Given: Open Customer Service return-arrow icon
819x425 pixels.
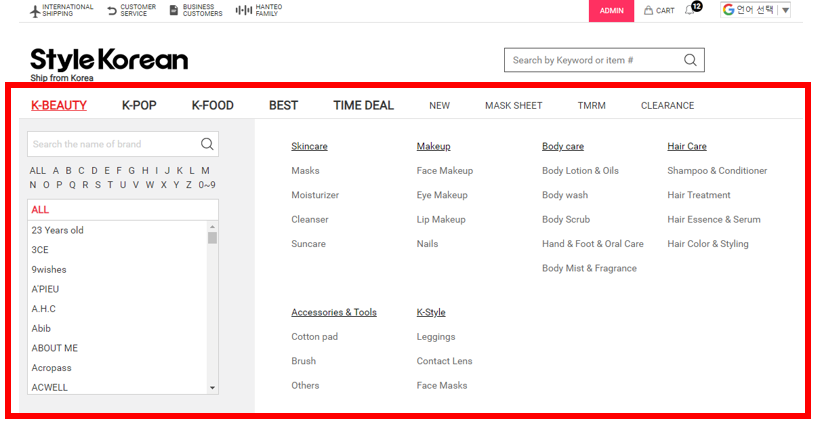Looking at the screenshot, I should pos(111,11).
